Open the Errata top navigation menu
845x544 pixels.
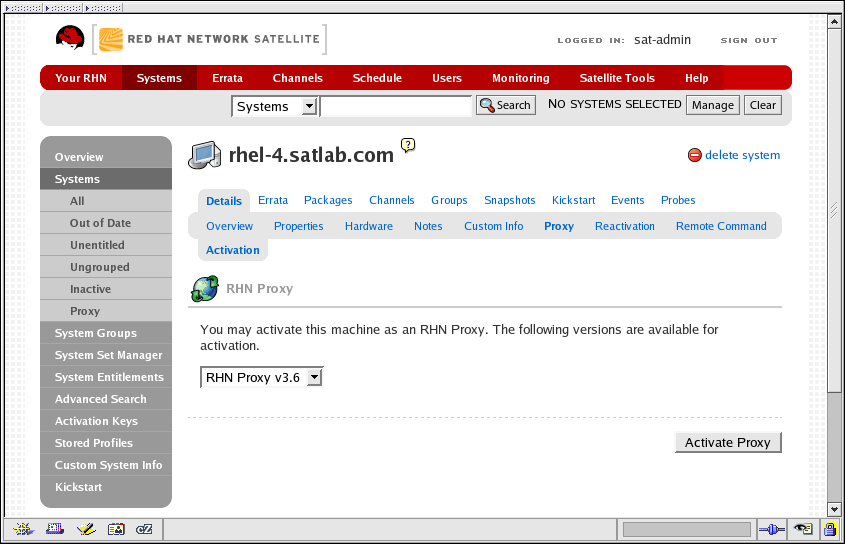coord(227,78)
